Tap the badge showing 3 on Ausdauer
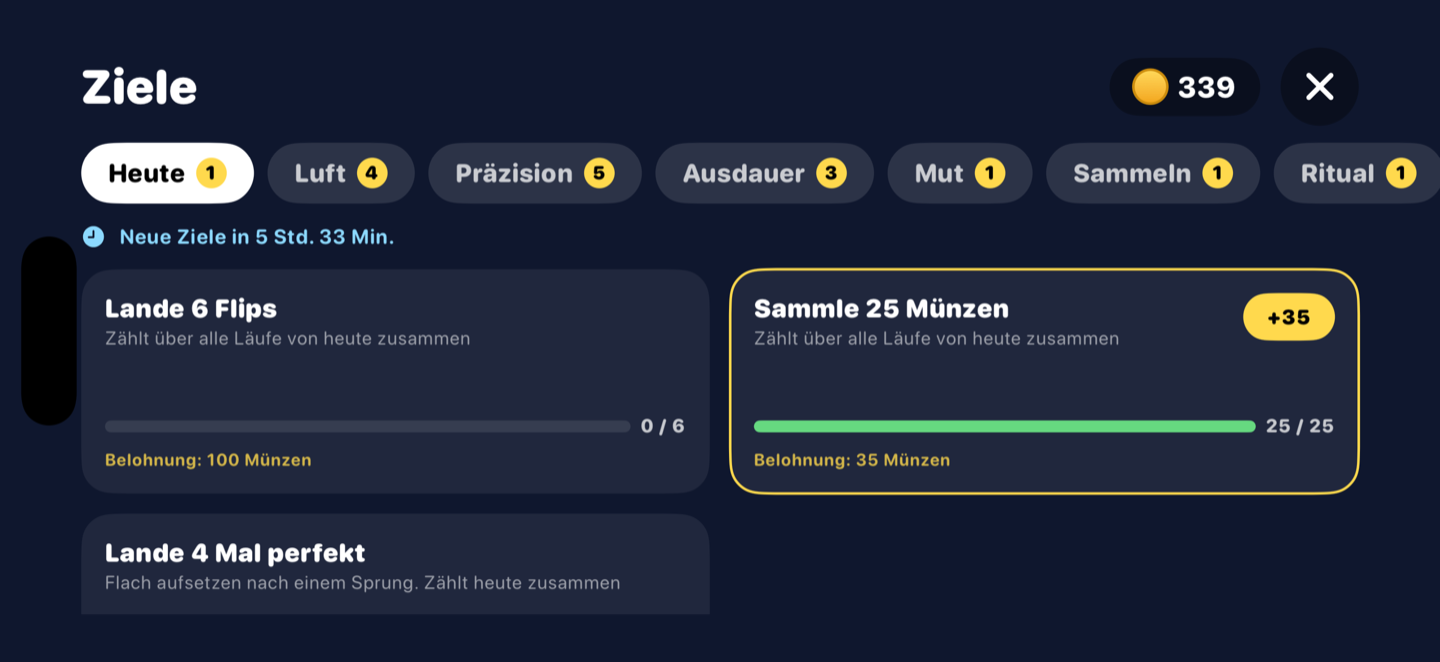This screenshot has width=1440, height=662. (x=831, y=173)
